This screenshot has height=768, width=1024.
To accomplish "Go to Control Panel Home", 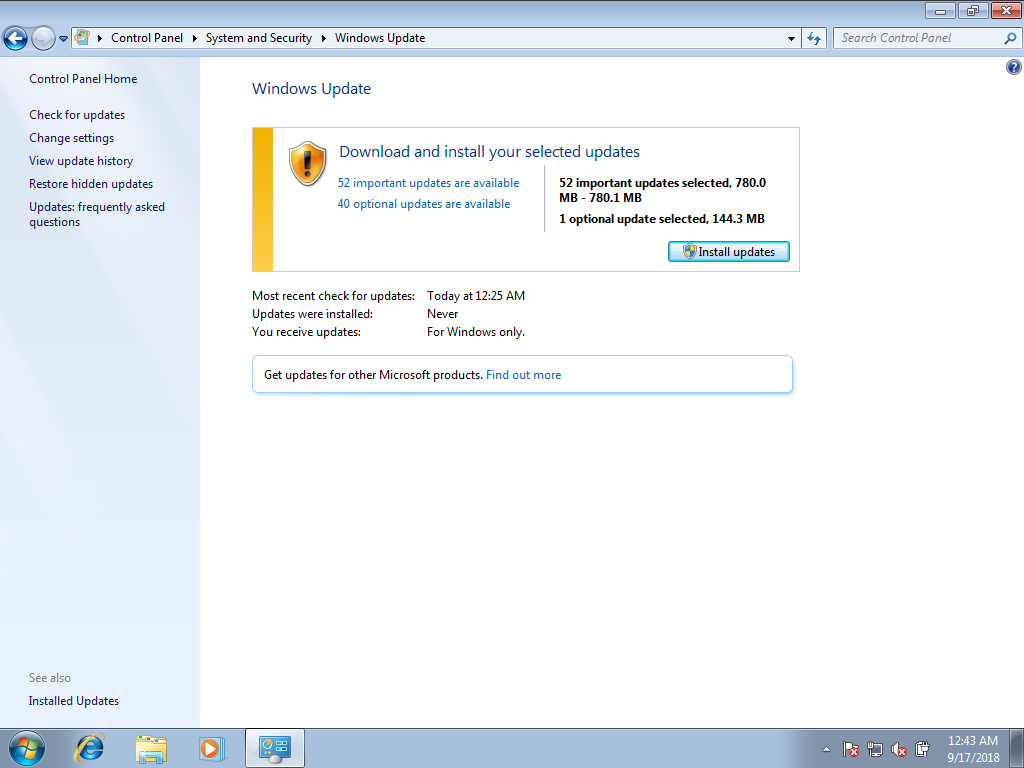I will point(83,79).
